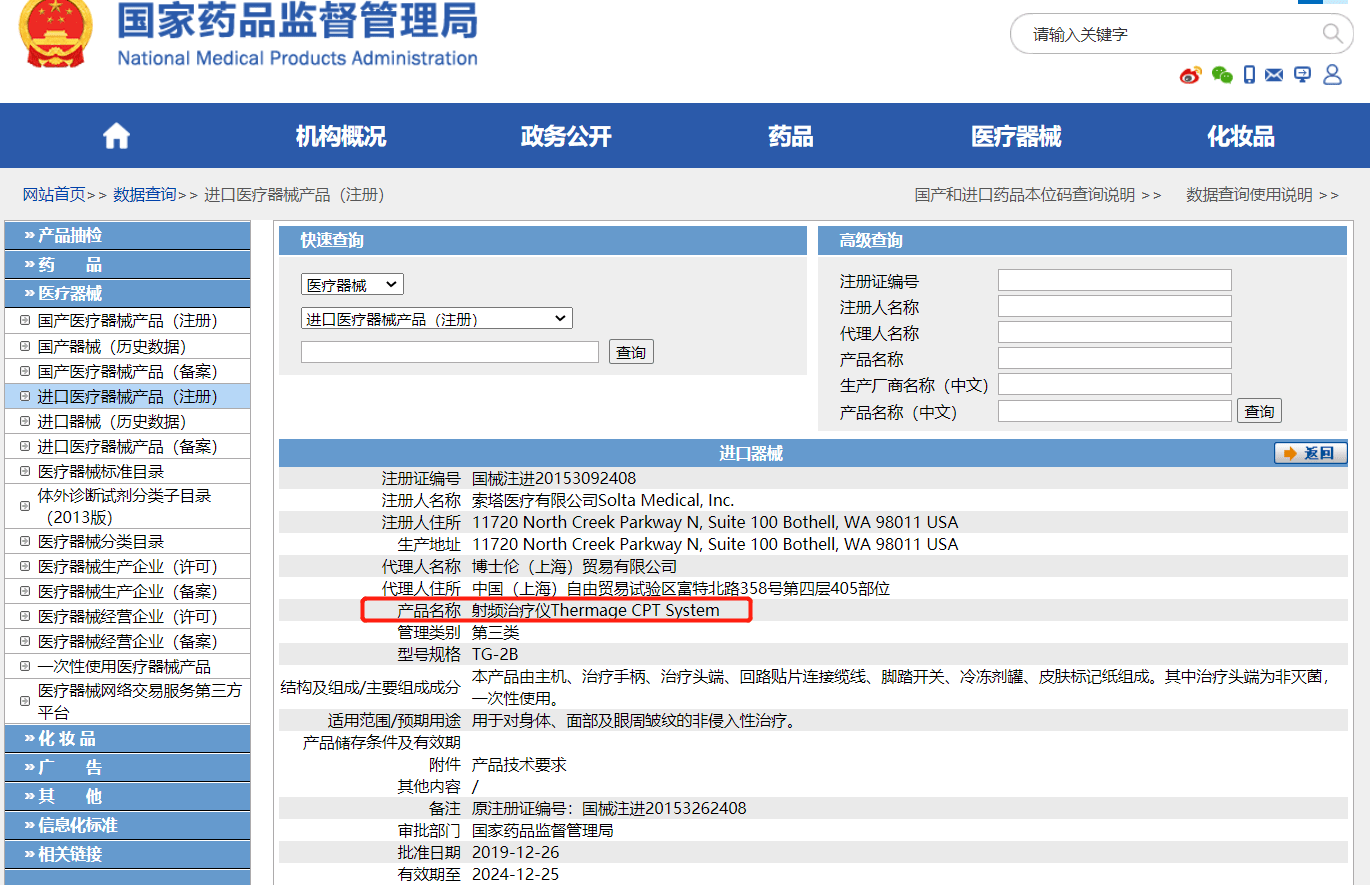Open the 进口医疗器械产品（注册） dropdown
This screenshot has height=885, width=1370.
tap(437, 319)
